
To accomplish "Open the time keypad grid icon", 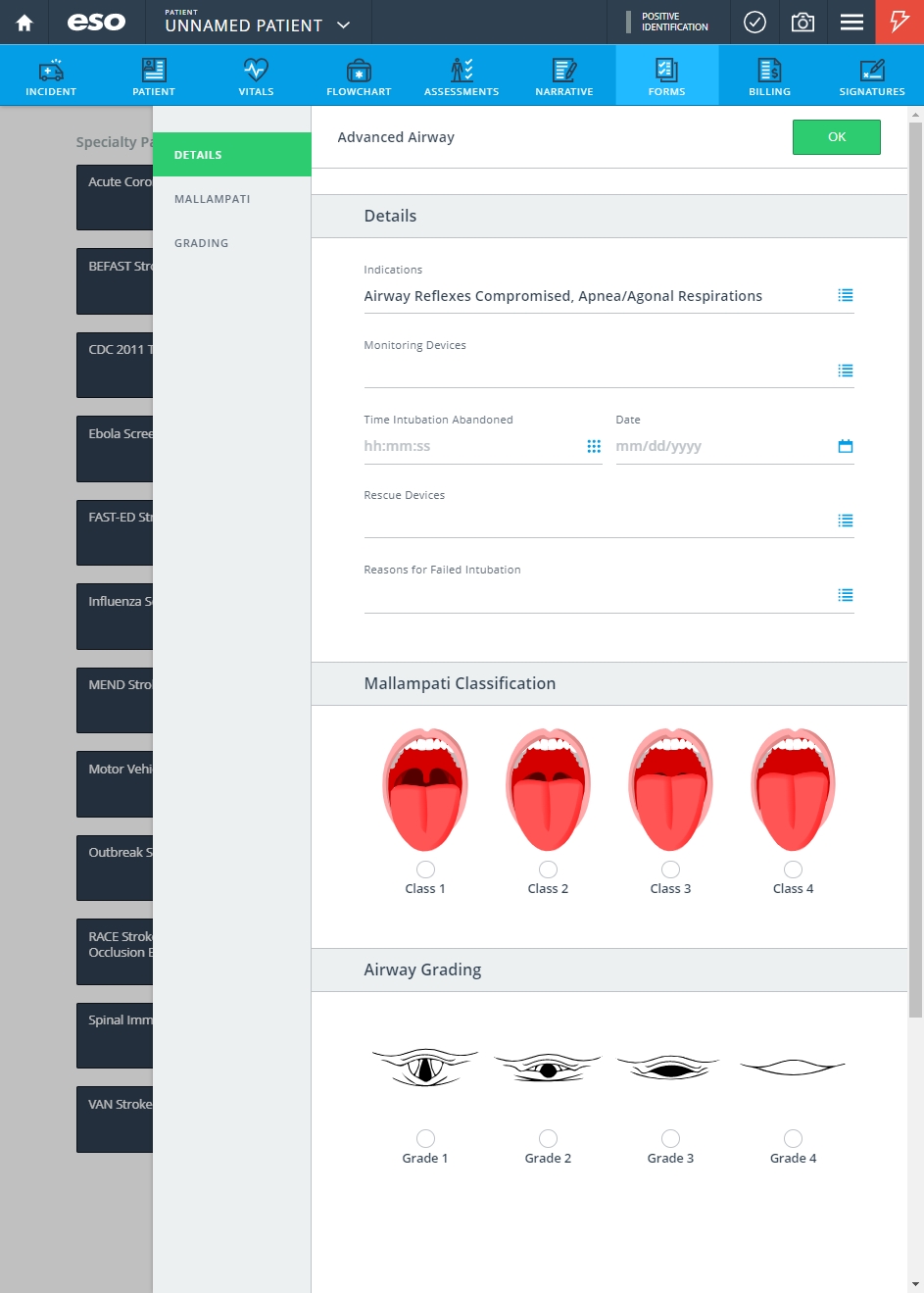I will tap(594, 446).
